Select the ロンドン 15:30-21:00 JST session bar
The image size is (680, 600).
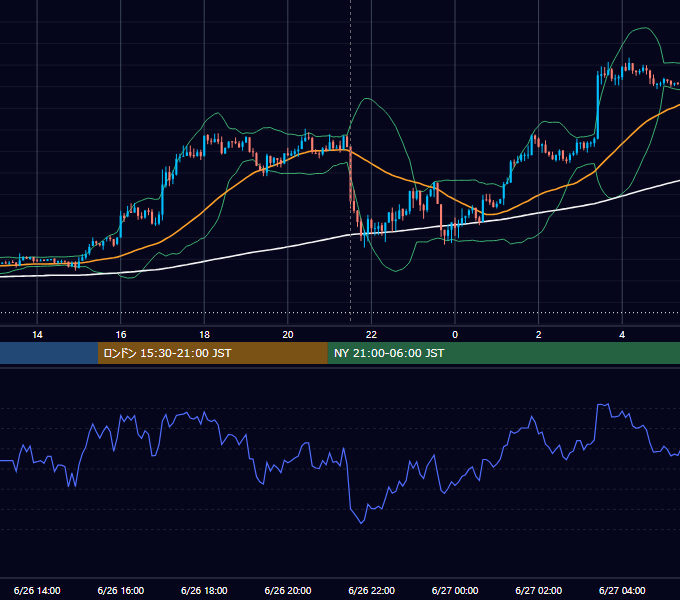pyautogui.click(x=212, y=353)
